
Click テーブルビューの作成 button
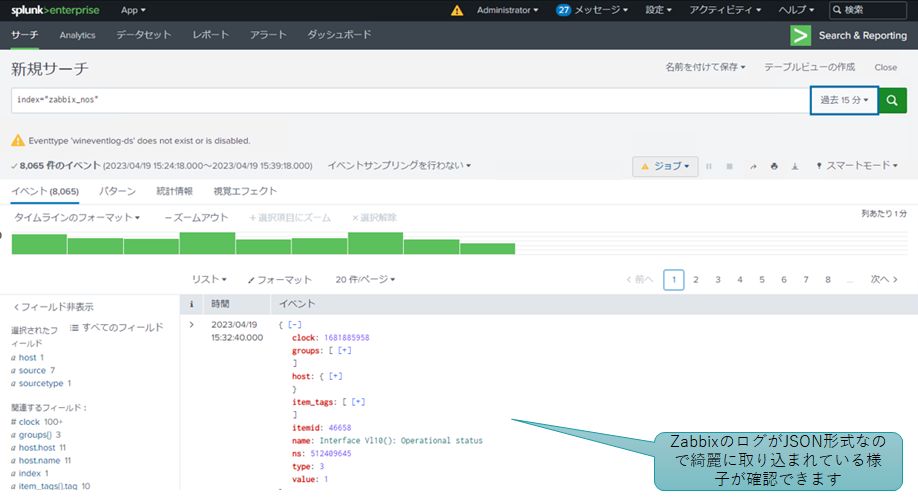pos(809,67)
